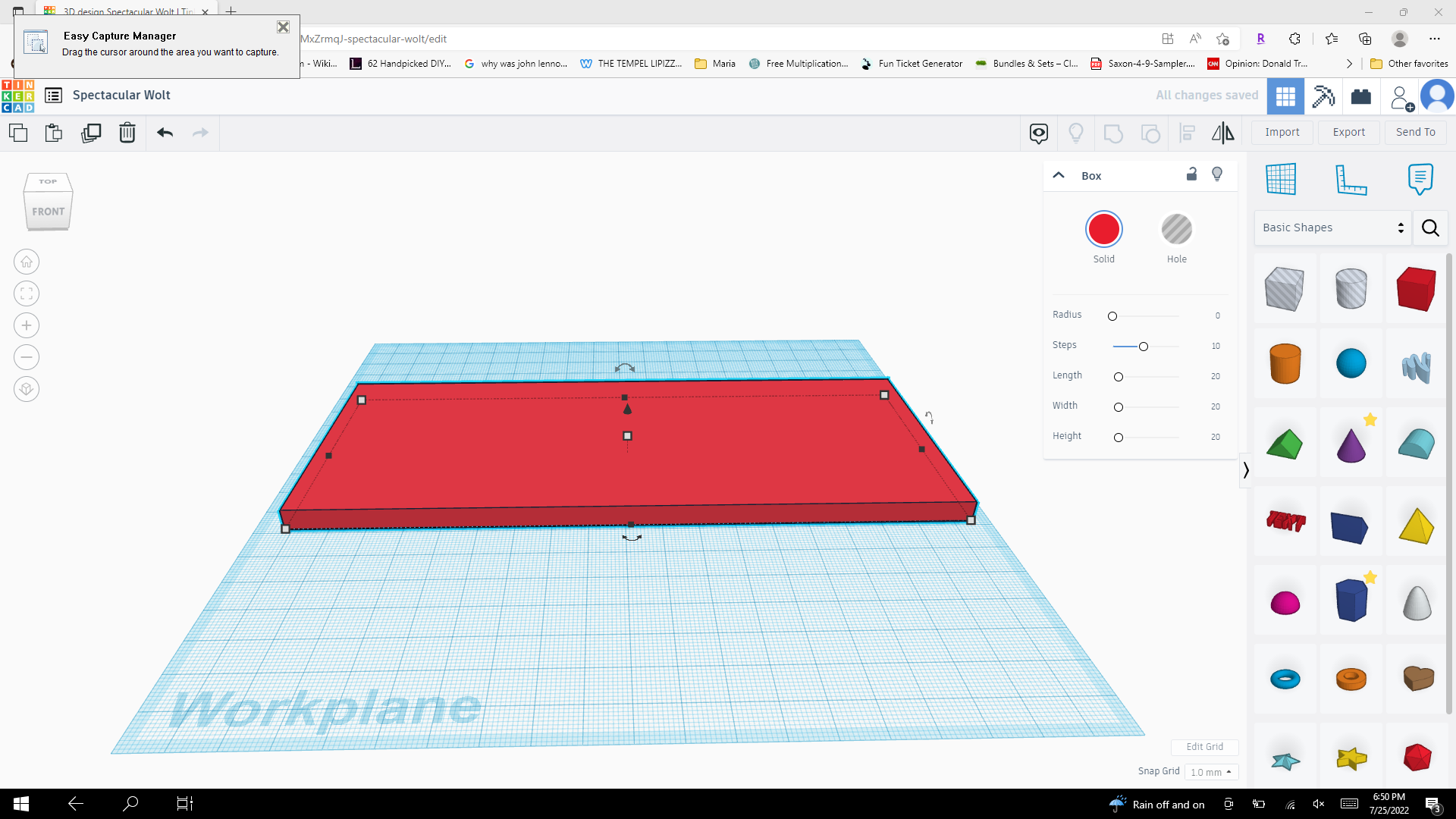Open the Basic Shapes dropdown
Image resolution: width=1456 pixels, height=819 pixels.
1332,227
